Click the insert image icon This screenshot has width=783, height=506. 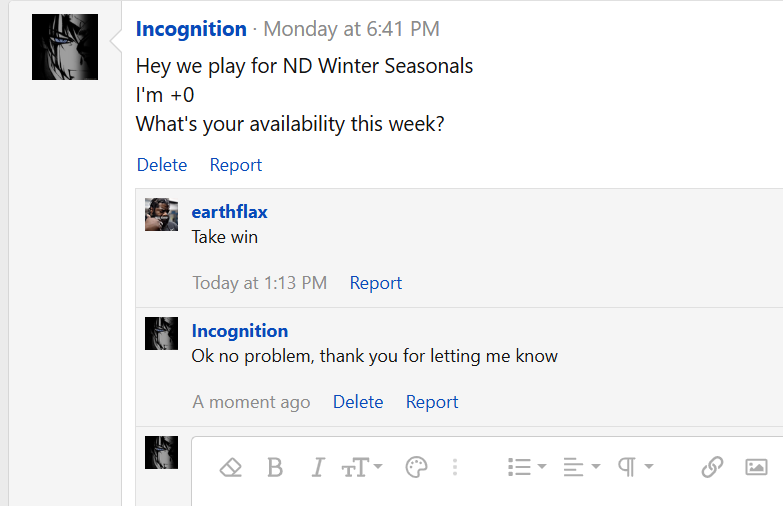click(756, 467)
